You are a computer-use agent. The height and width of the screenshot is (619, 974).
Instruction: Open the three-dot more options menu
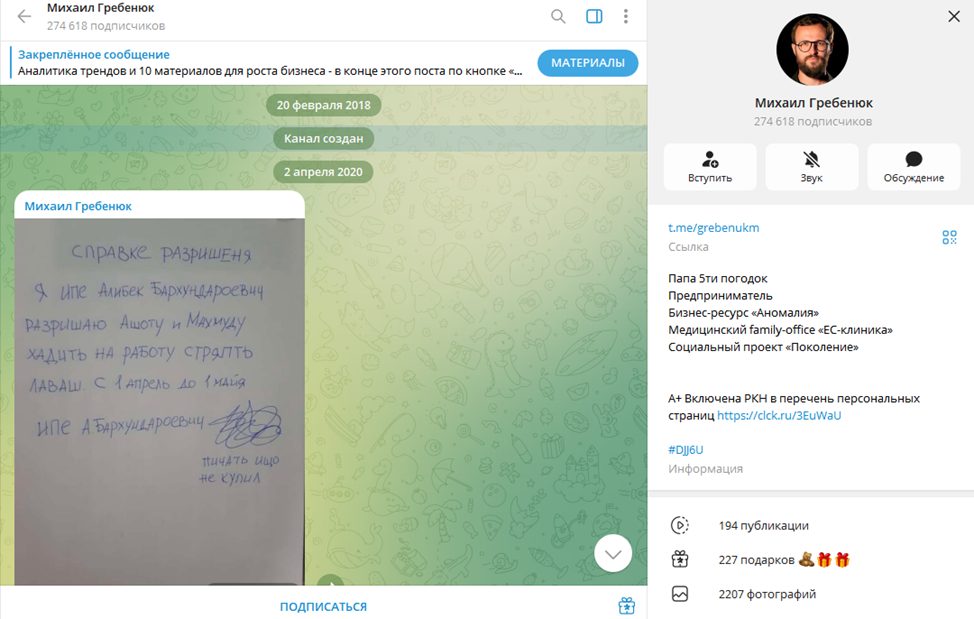click(626, 17)
